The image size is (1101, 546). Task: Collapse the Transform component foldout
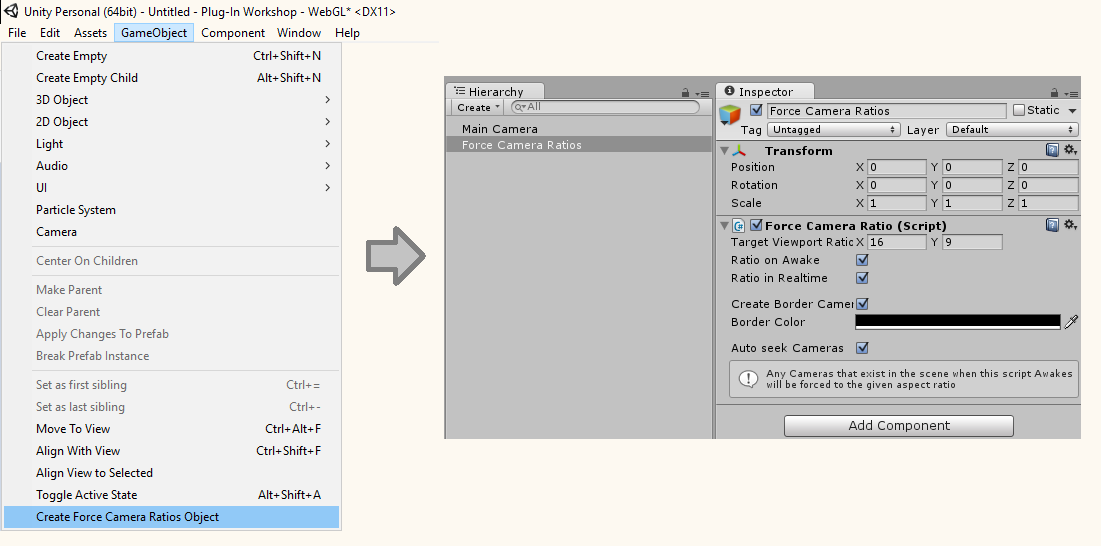point(725,151)
